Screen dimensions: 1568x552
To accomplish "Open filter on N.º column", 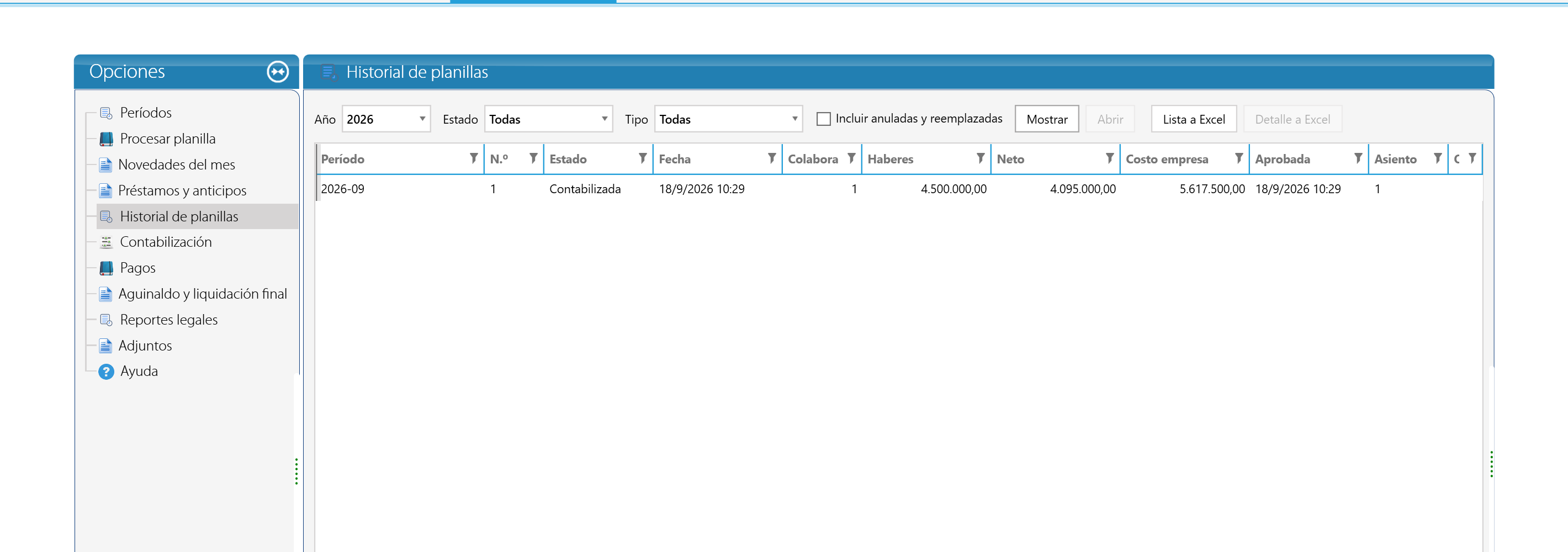I will pyautogui.click(x=533, y=158).
